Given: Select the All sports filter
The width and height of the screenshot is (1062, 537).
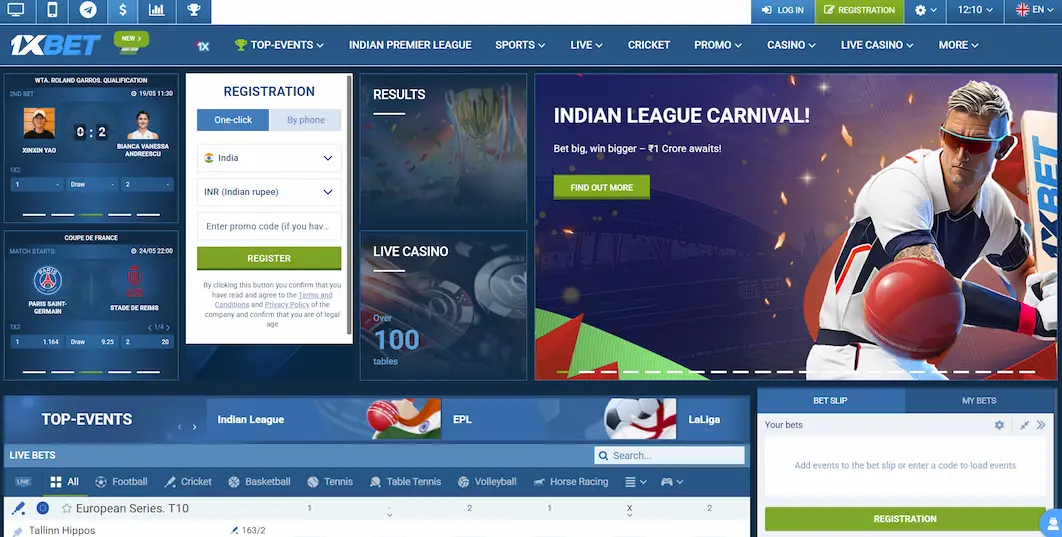Looking at the screenshot, I should (65, 481).
